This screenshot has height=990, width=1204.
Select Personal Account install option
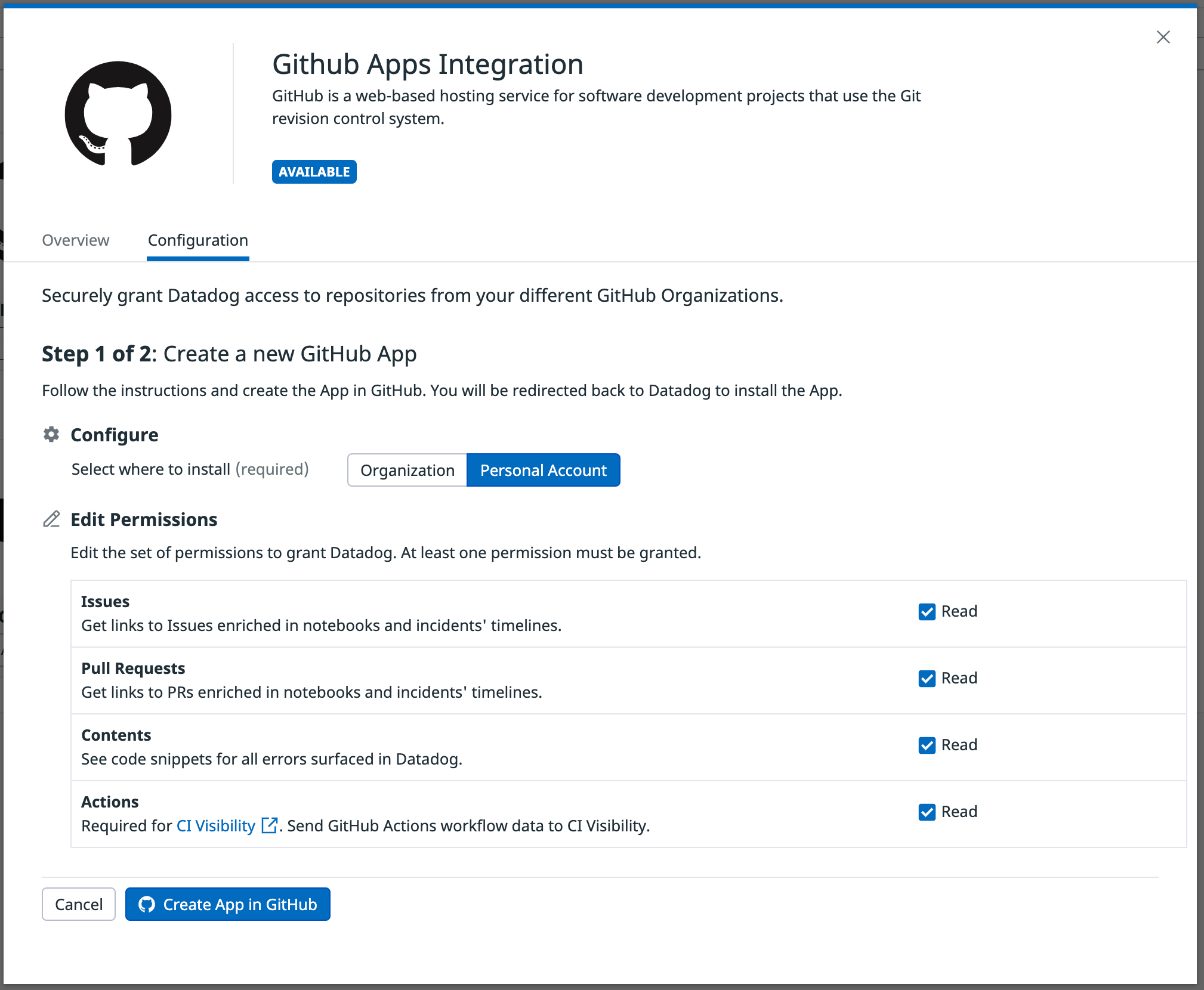pos(544,470)
